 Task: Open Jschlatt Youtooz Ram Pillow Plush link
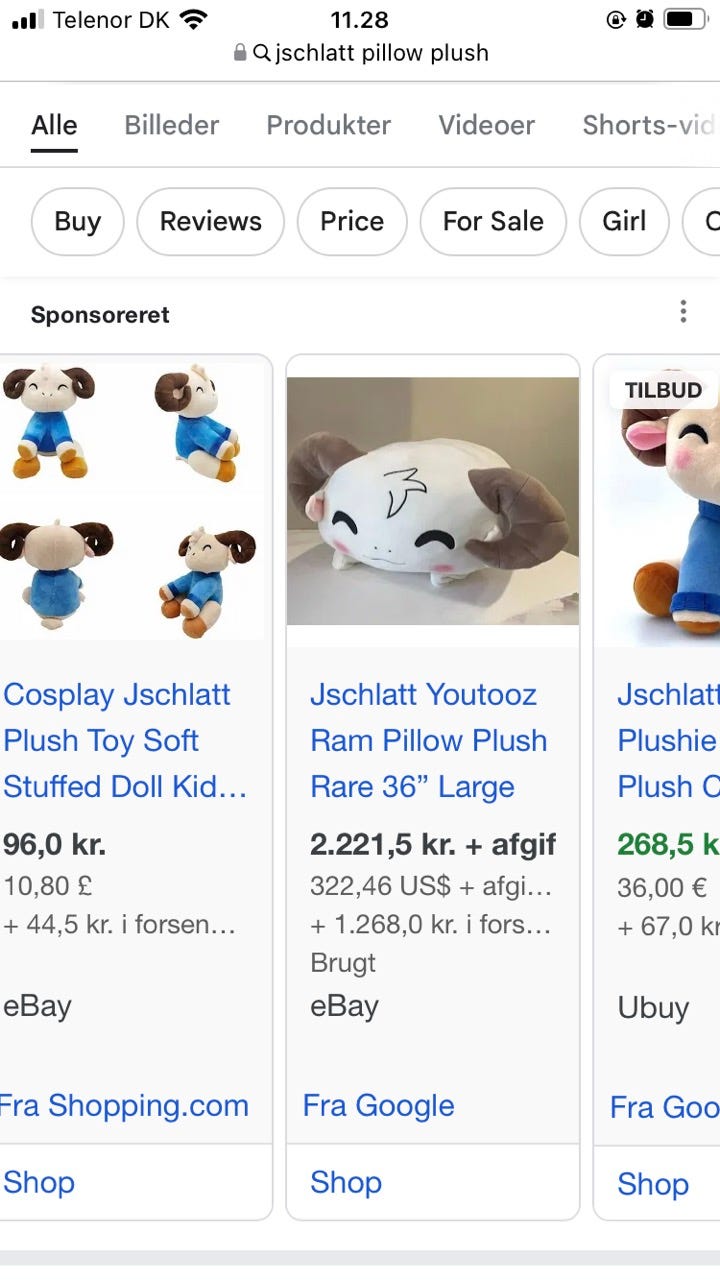[429, 740]
